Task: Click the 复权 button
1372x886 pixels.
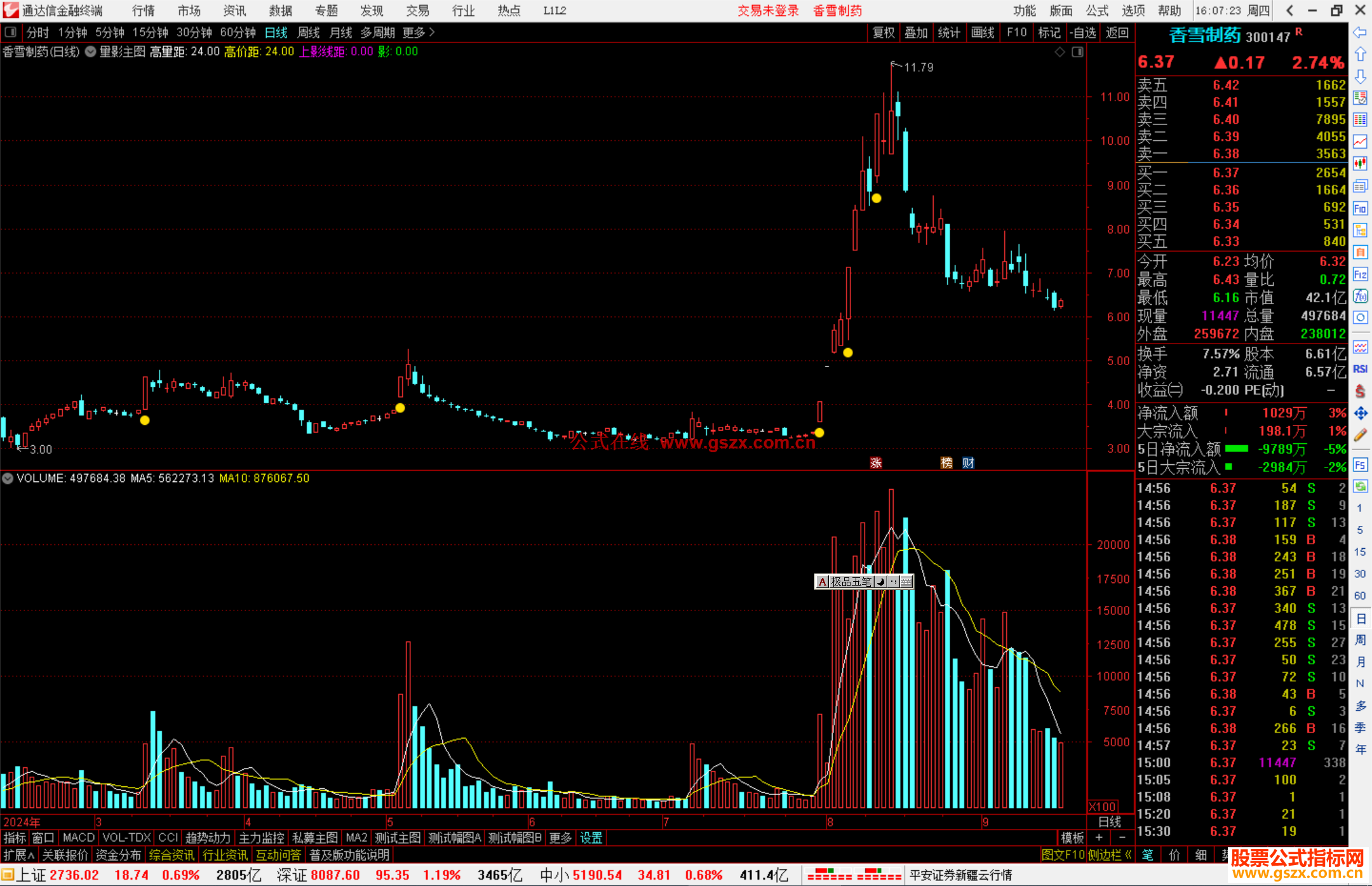Action: 883,32
